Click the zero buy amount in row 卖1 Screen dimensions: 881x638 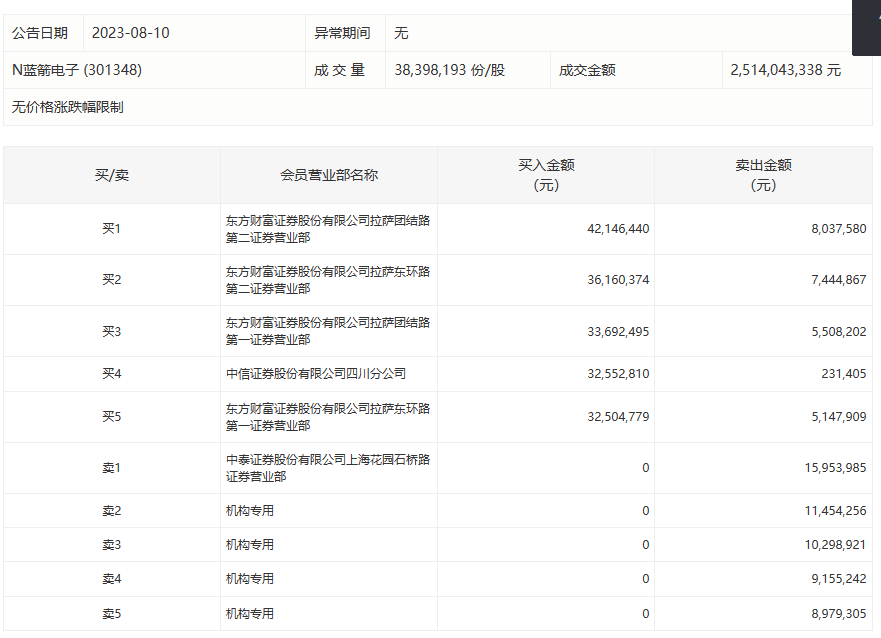pos(646,468)
